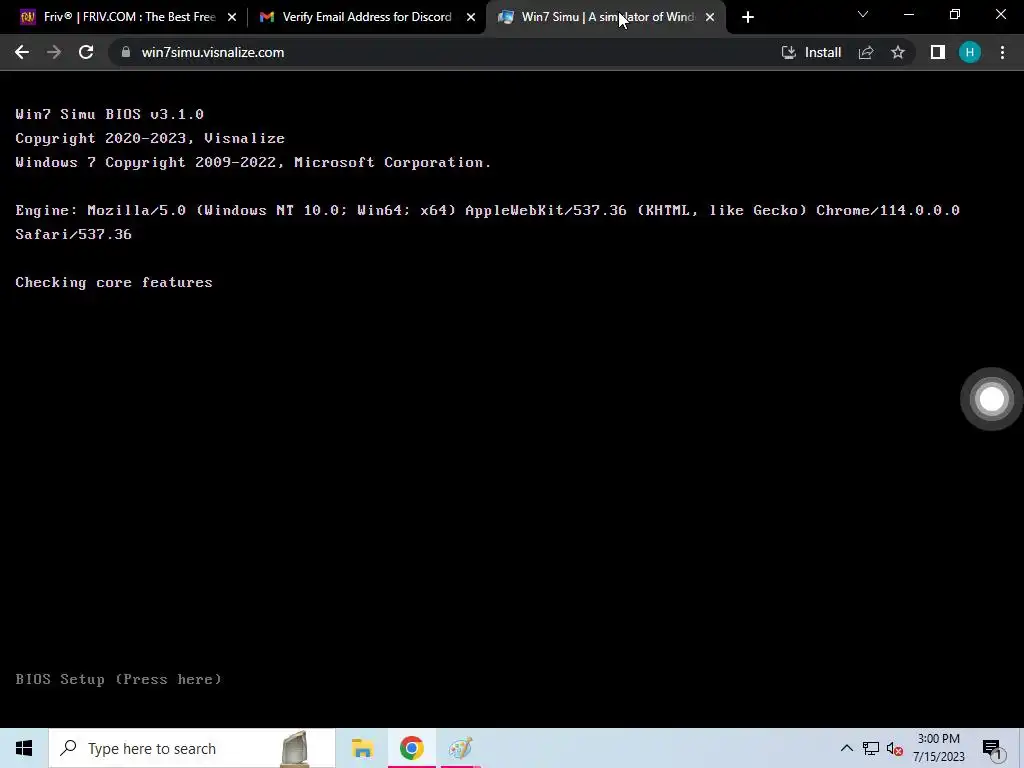Click the muted volume tray icon
The image size is (1024, 768).
895,748
